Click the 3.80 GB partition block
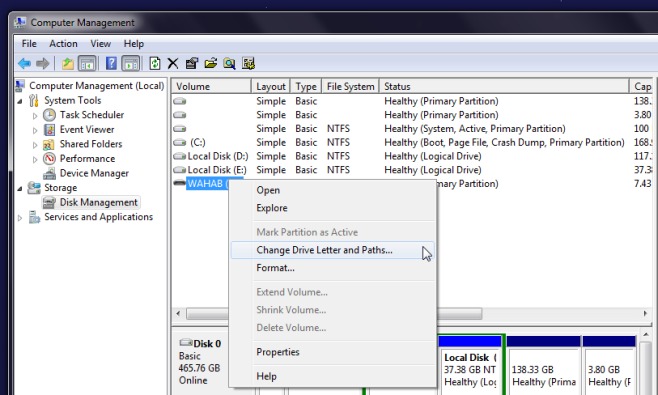658x395 pixels. click(609, 364)
